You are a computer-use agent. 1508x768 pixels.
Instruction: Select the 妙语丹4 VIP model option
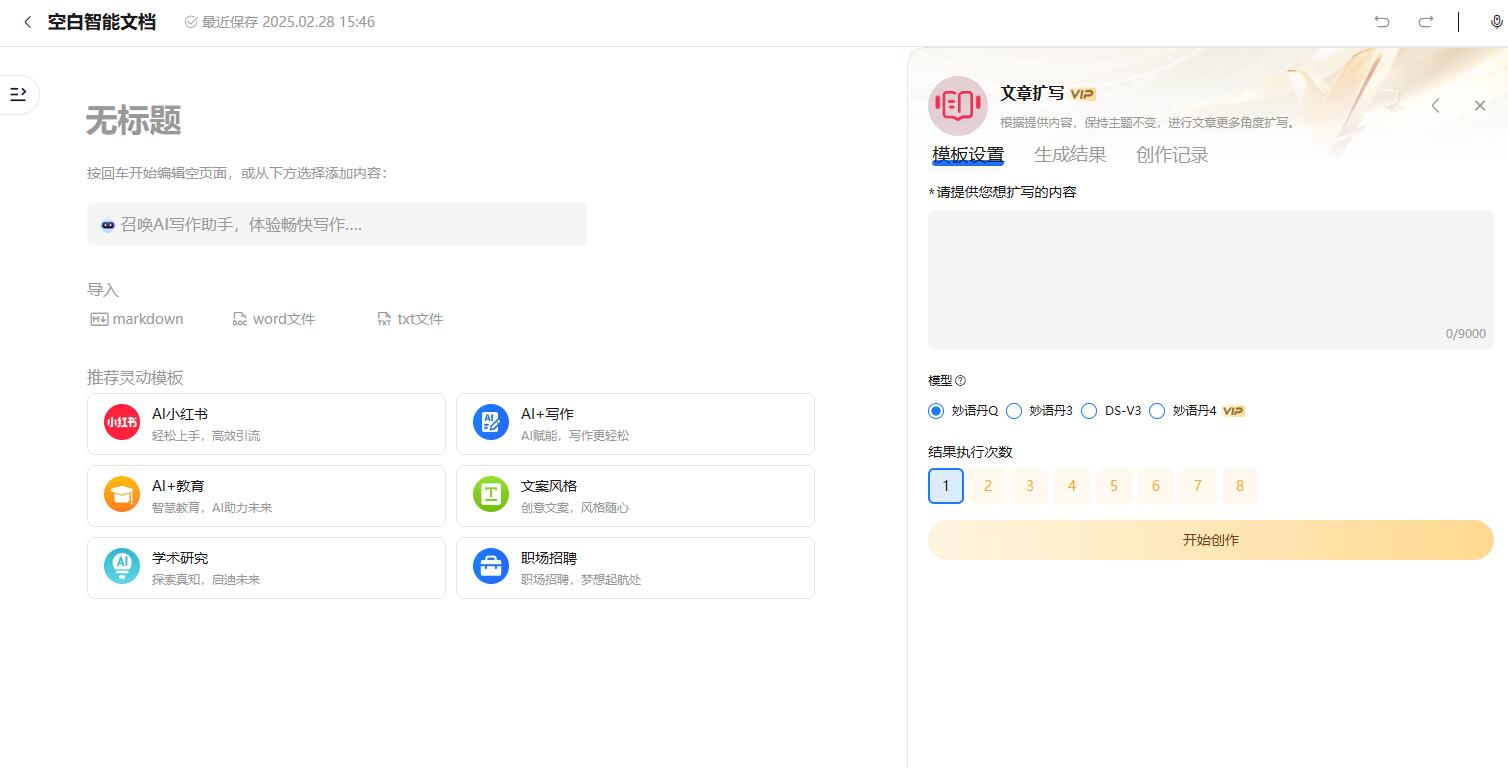tap(1158, 411)
